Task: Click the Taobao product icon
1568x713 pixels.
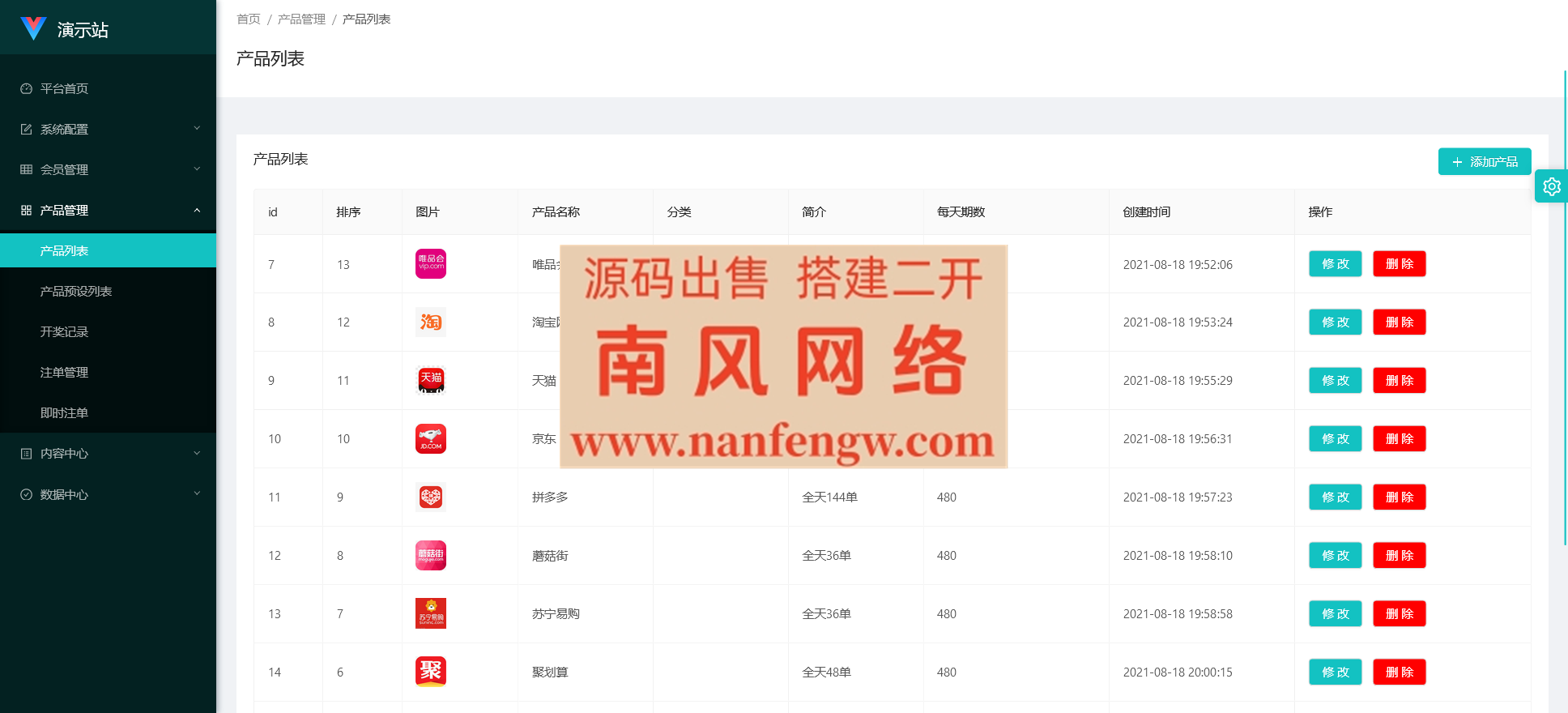Action: tap(430, 322)
